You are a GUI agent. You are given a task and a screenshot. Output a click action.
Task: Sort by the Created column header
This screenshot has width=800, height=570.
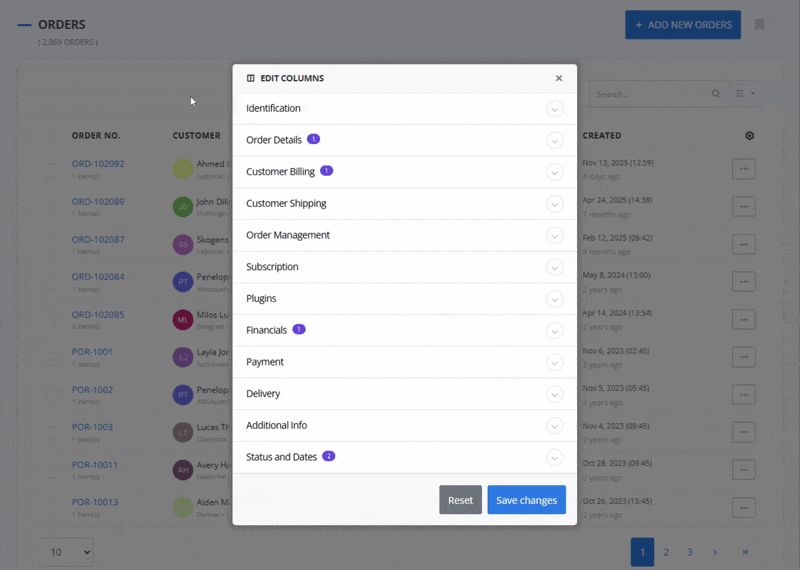(602, 135)
